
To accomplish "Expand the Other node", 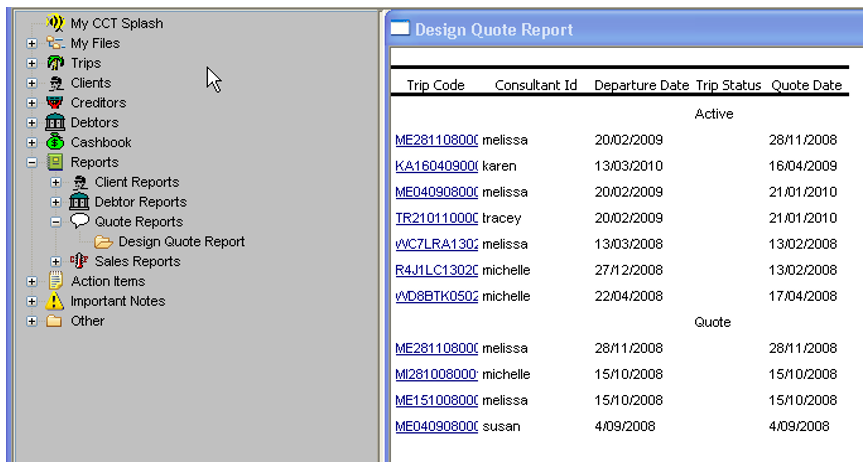I will [x=31, y=321].
